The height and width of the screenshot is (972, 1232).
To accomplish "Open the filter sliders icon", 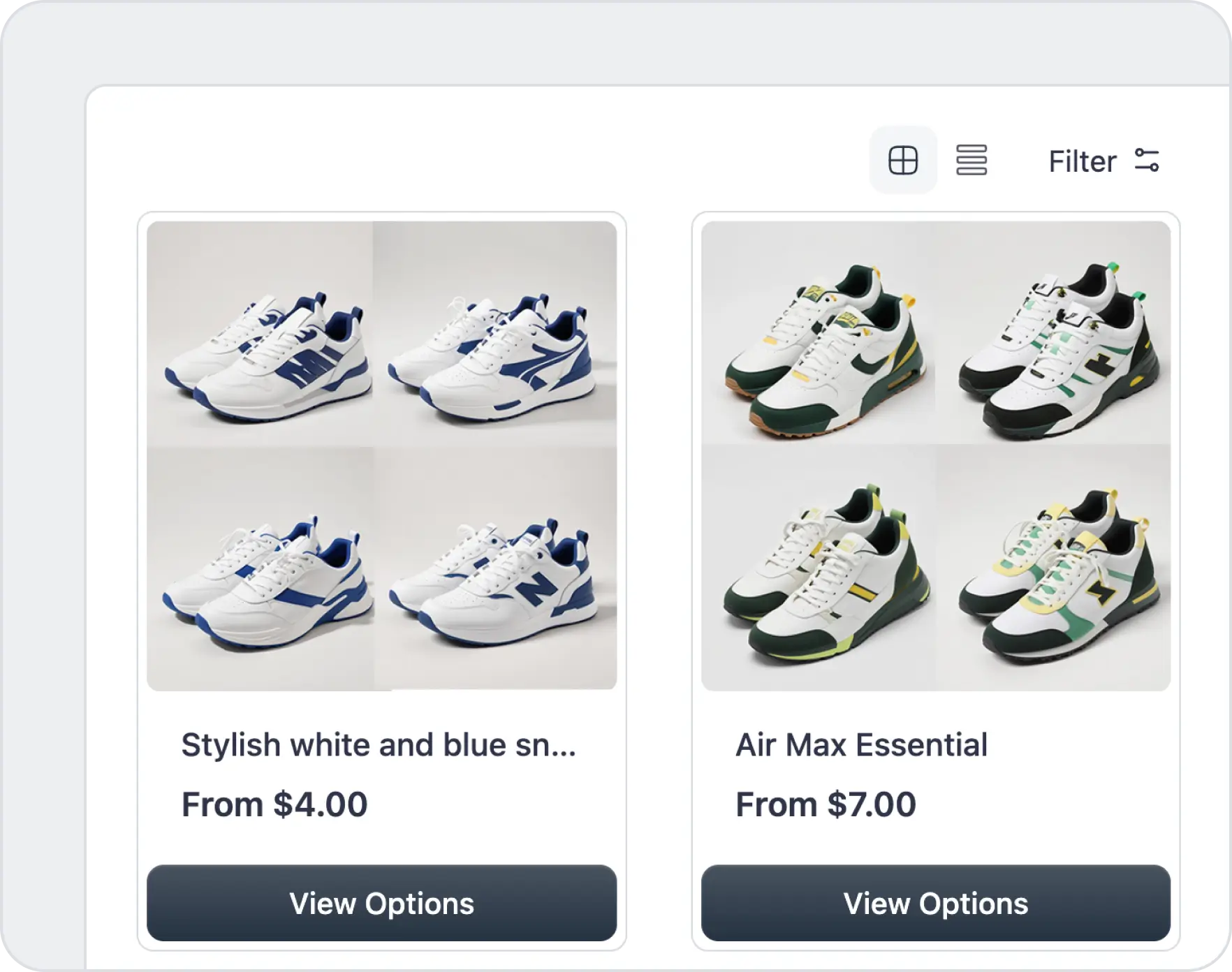I will 1147,161.
